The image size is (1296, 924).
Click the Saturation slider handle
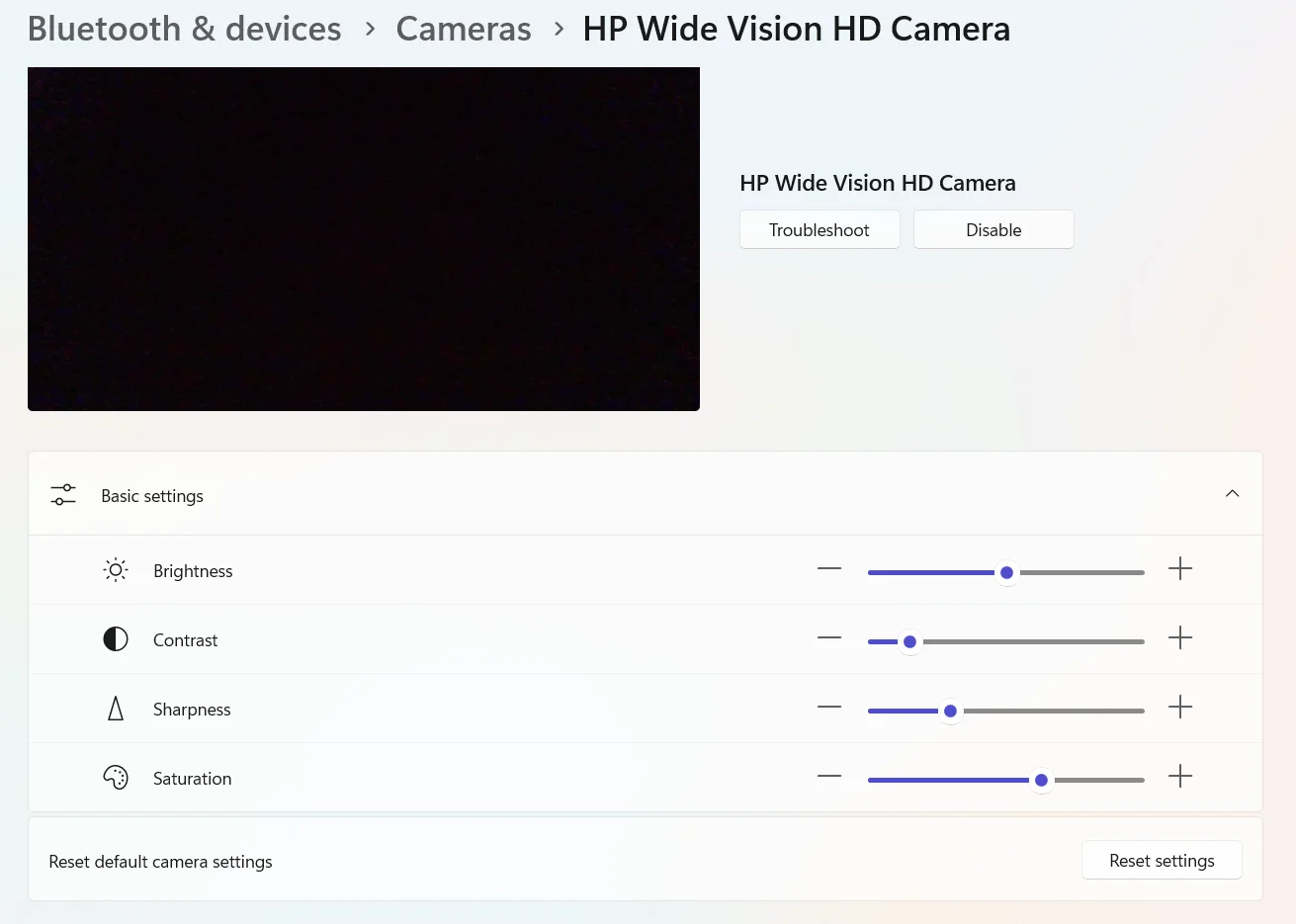(1041, 781)
